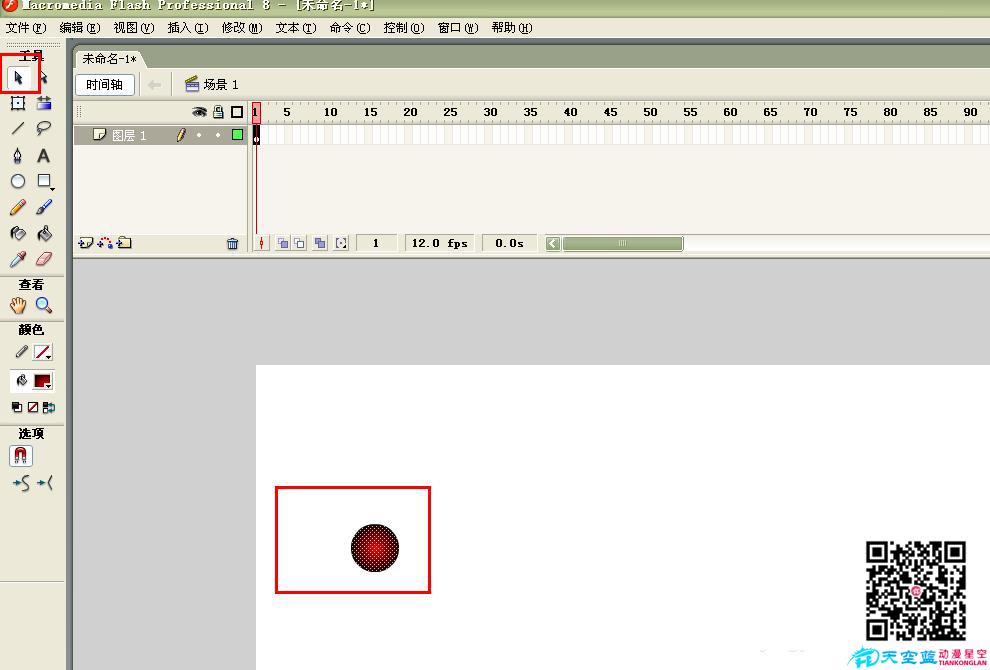Click the Straighten option icon
The width and height of the screenshot is (990, 670).
click(45, 484)
